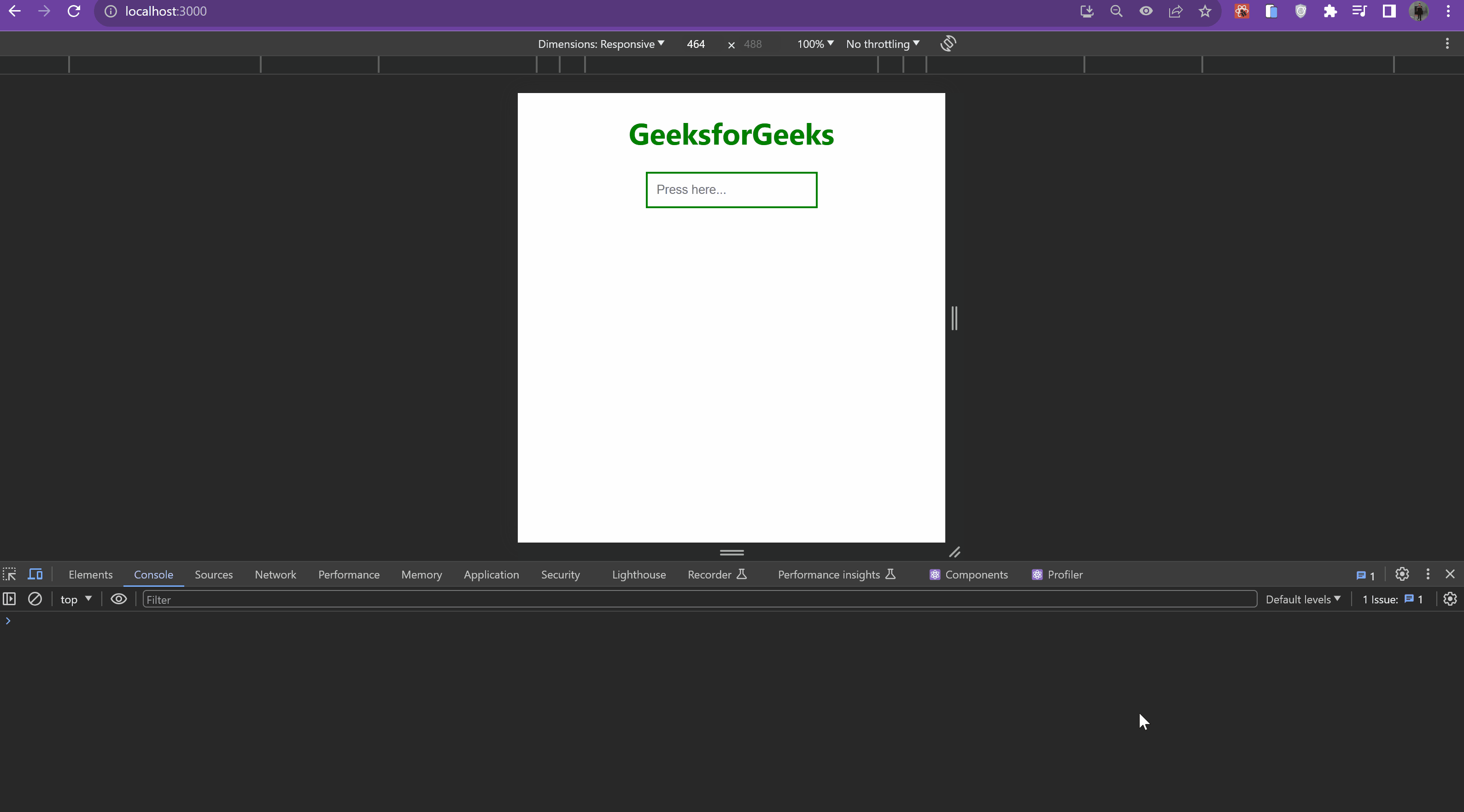Toggle the device toolbar icon
Image resolution: width=1464 pixels, height=812 pixels.
[35, 574]
